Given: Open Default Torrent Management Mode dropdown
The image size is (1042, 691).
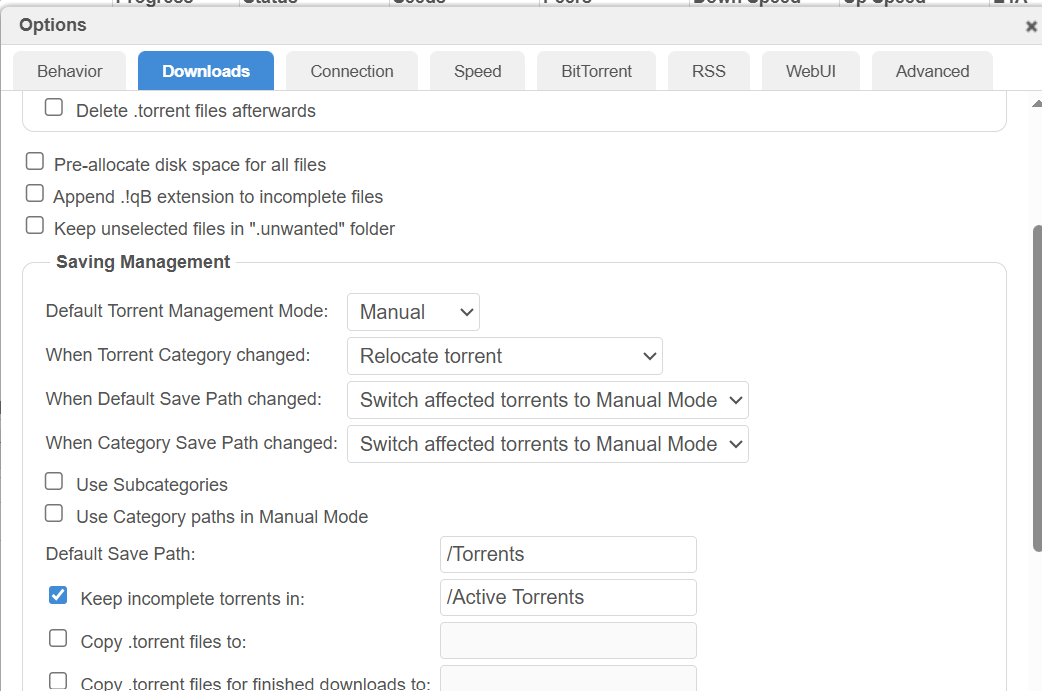Looking at the screenshot, I should (413, 312).
